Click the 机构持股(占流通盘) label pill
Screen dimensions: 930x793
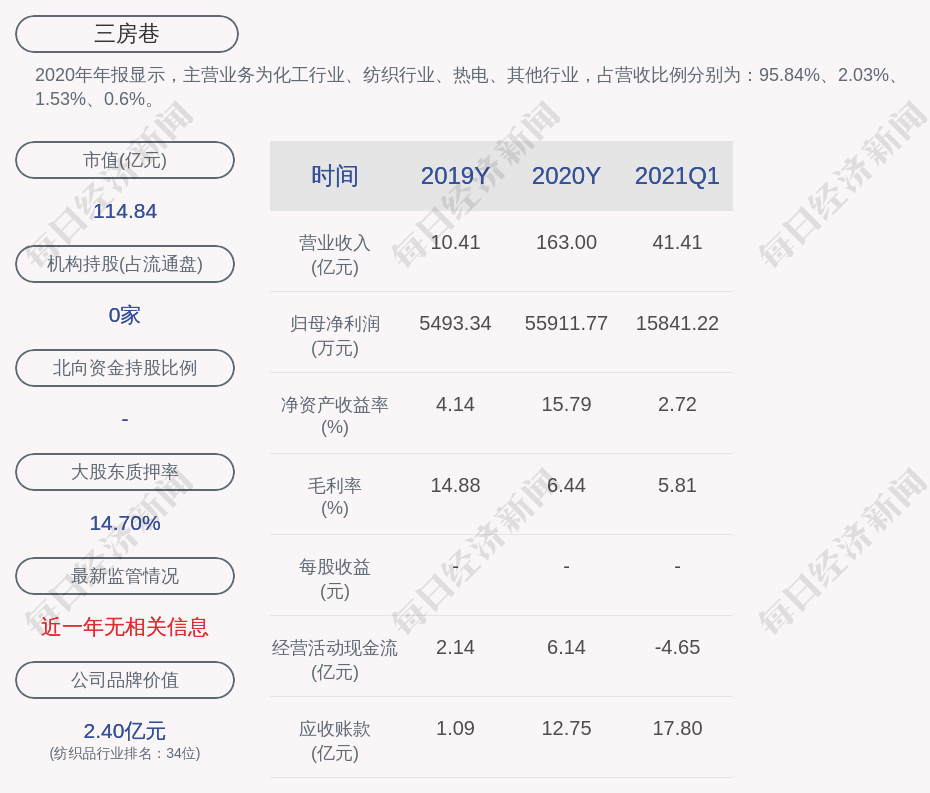pyautogui.click(x=125, y=264)
